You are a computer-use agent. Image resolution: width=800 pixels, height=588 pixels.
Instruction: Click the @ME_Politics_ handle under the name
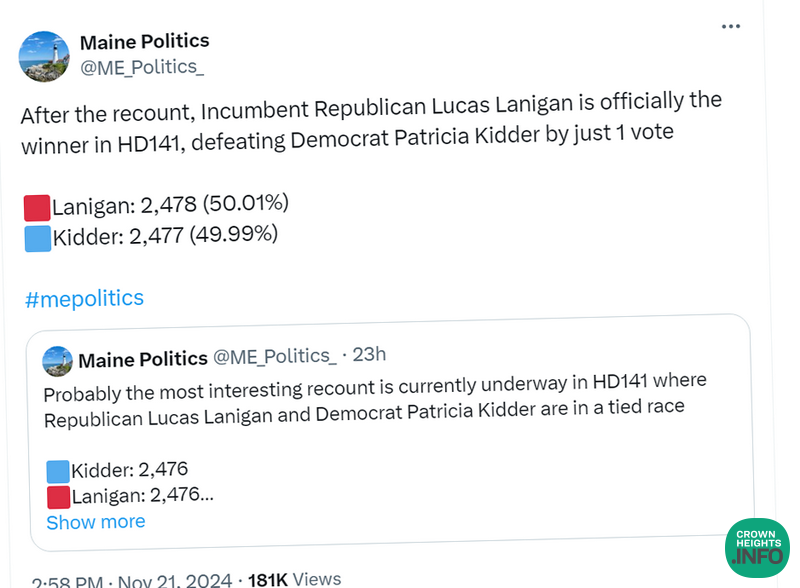coord(140,67)
